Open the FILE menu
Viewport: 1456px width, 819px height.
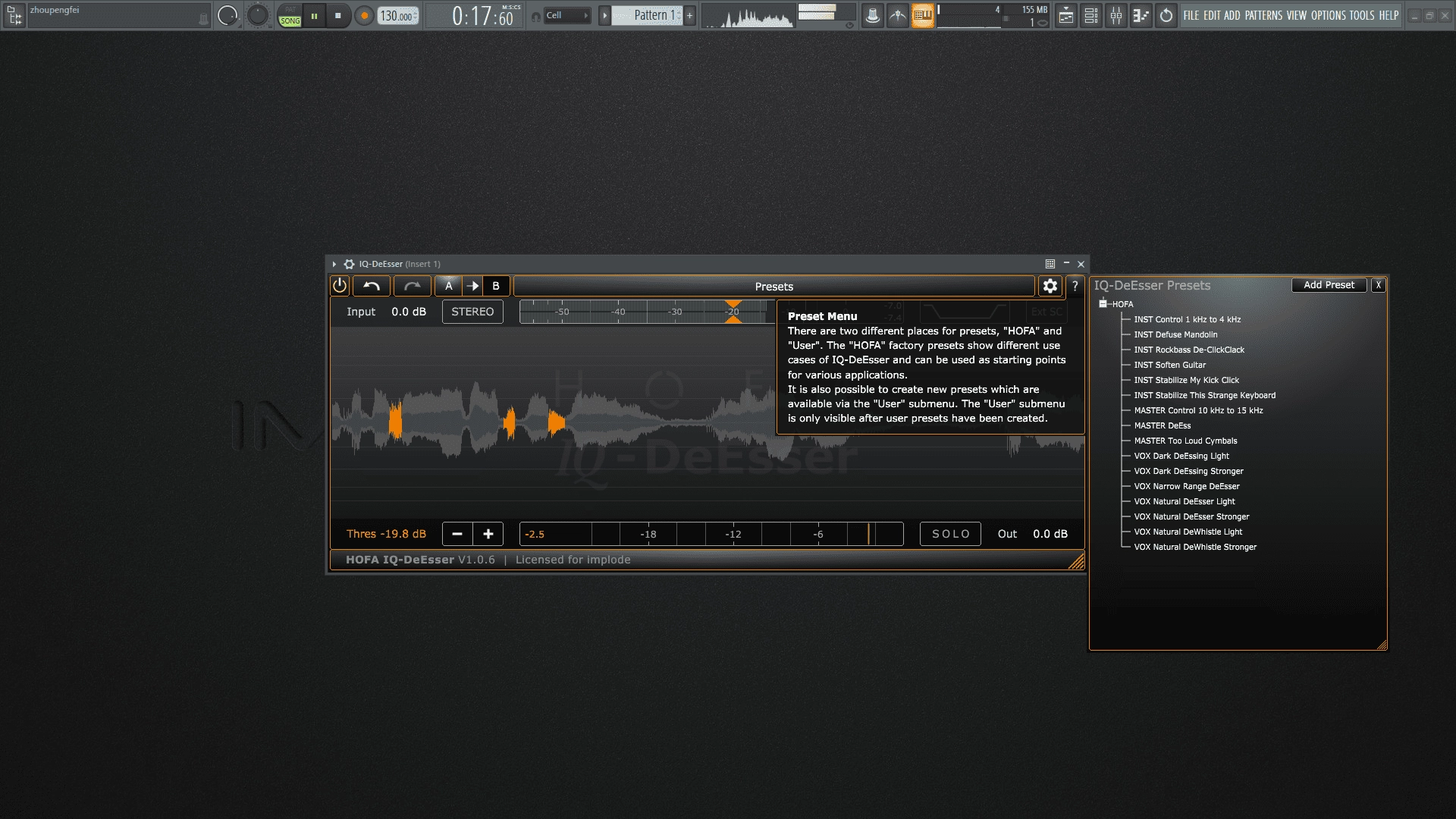coord(1191,15)
